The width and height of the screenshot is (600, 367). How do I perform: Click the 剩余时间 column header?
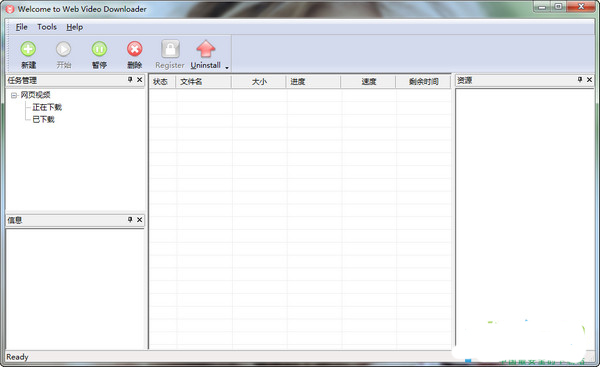coord(423,82)
